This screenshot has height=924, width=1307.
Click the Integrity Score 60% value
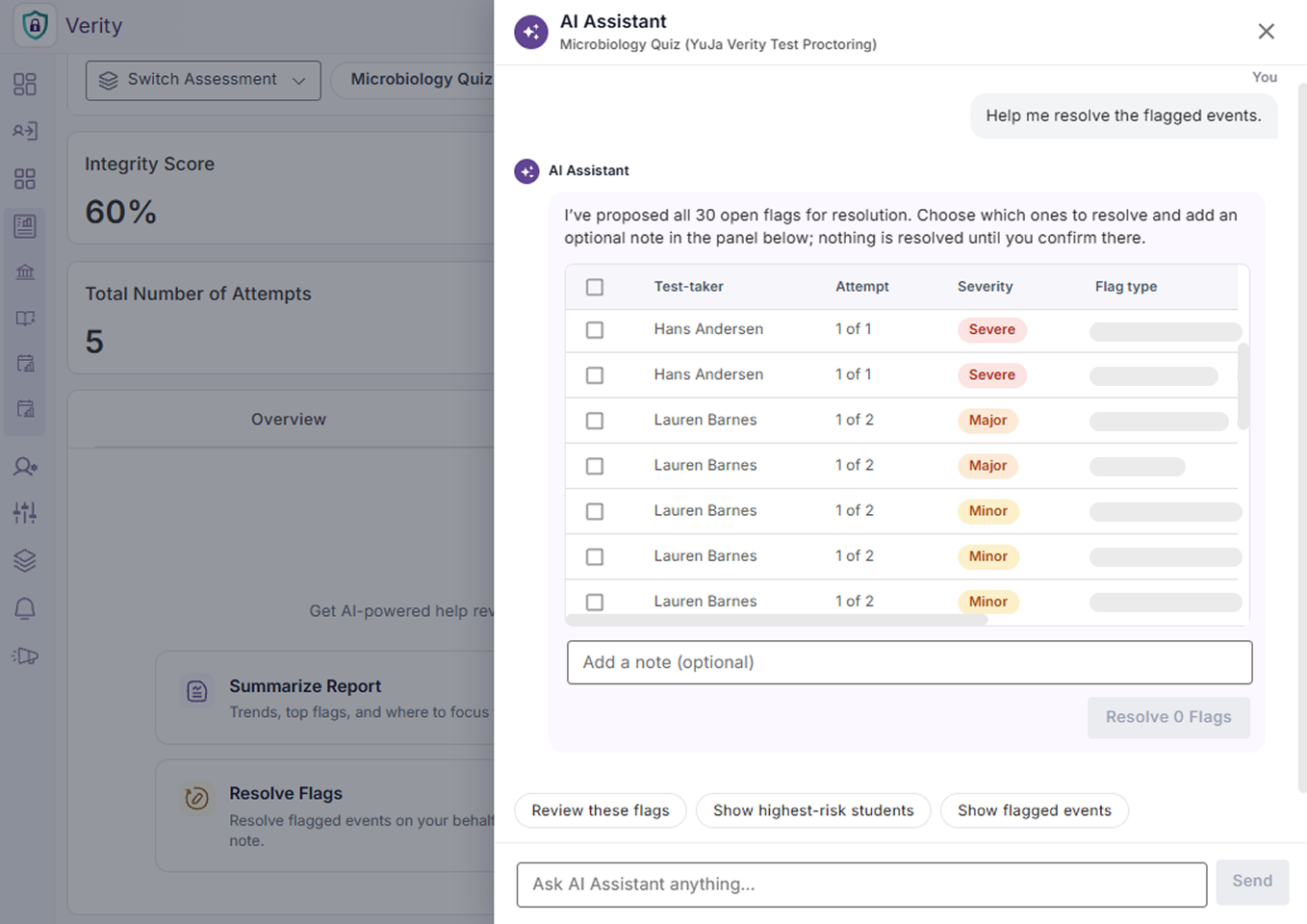(x=120, y=212)
